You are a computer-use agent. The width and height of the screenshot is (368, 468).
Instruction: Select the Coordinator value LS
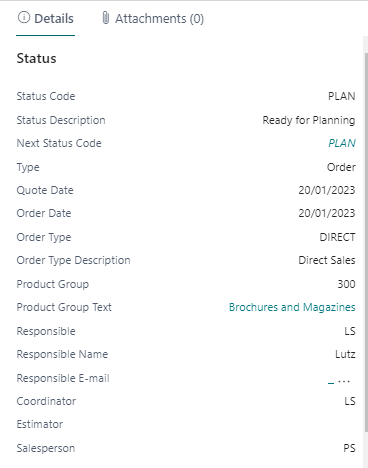click(x=350, y=401)
